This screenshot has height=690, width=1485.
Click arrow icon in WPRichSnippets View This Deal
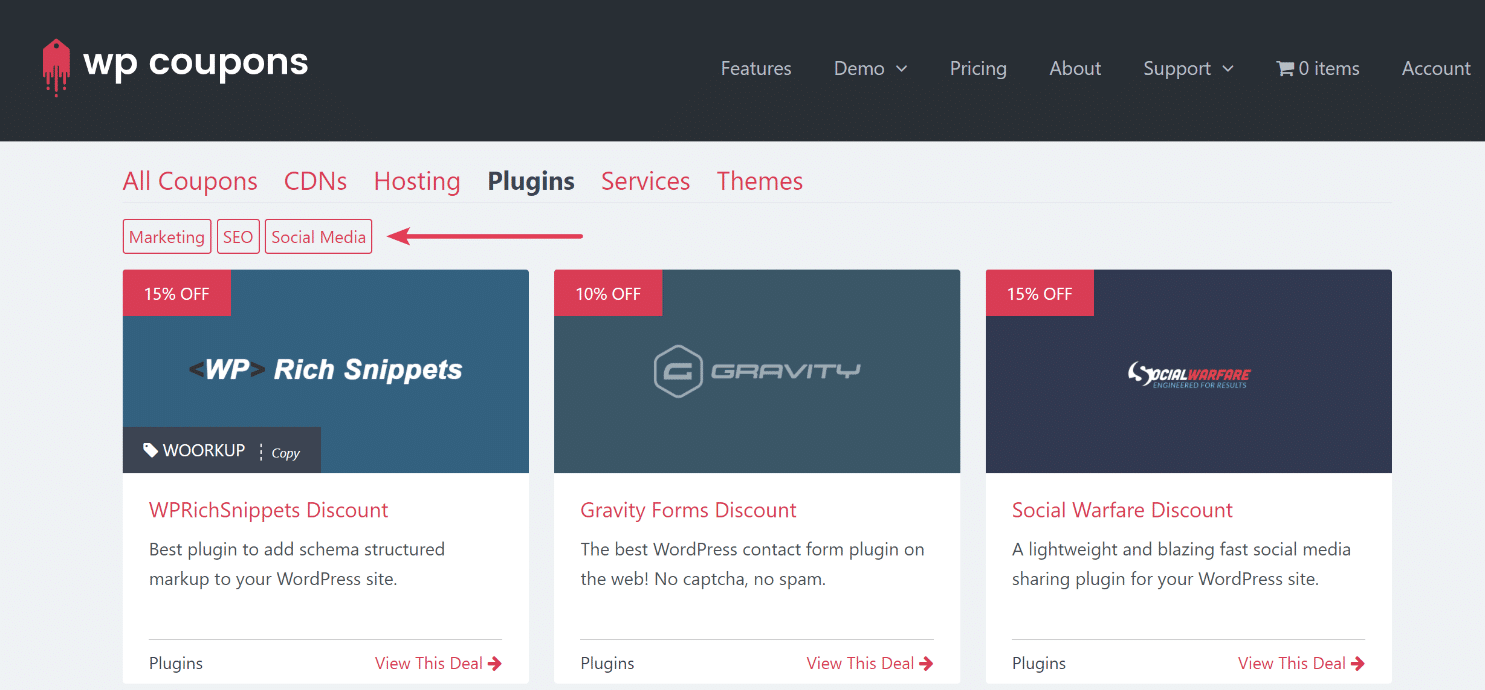pos(495,663)
